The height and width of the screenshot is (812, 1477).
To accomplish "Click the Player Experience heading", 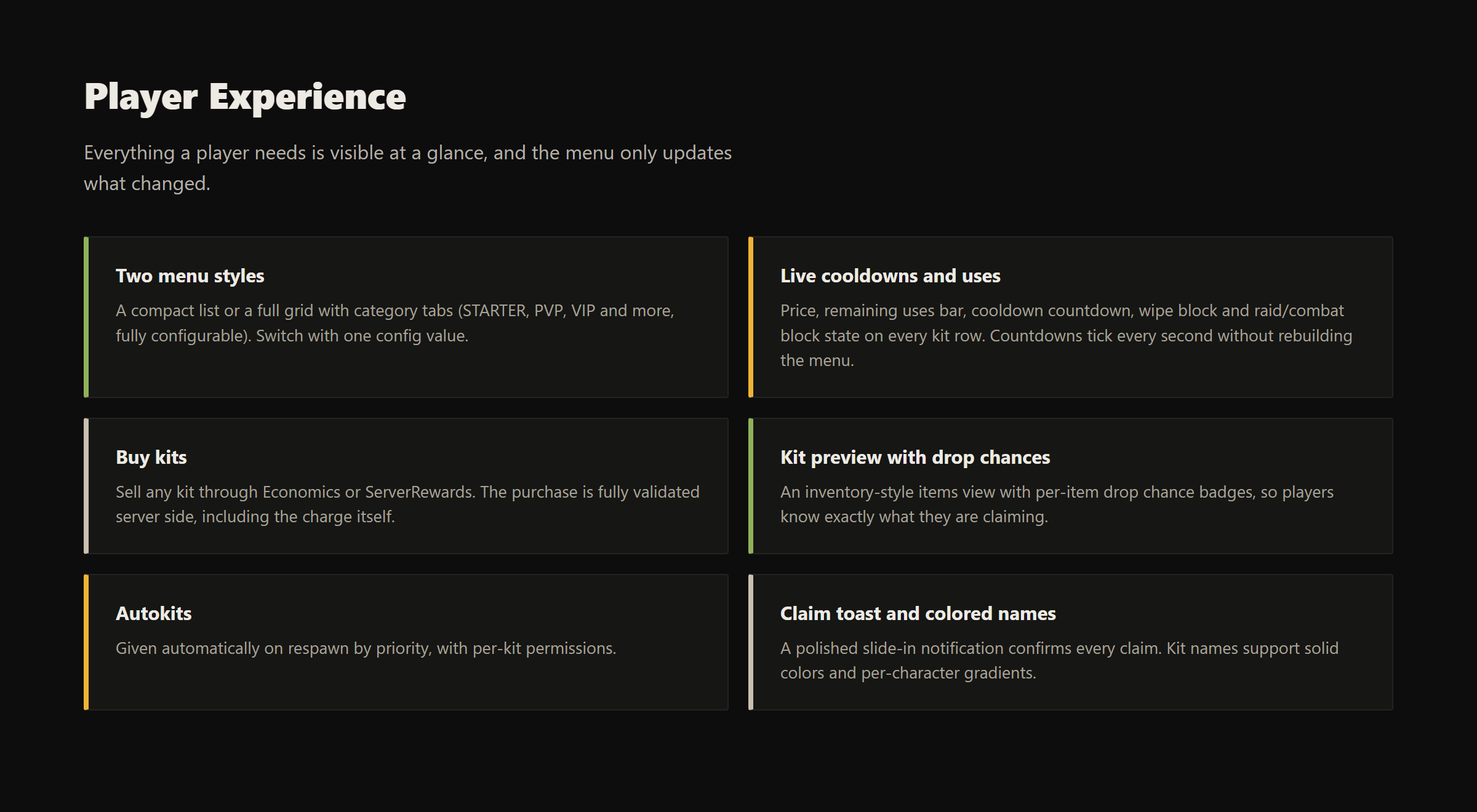I will 245,97.
